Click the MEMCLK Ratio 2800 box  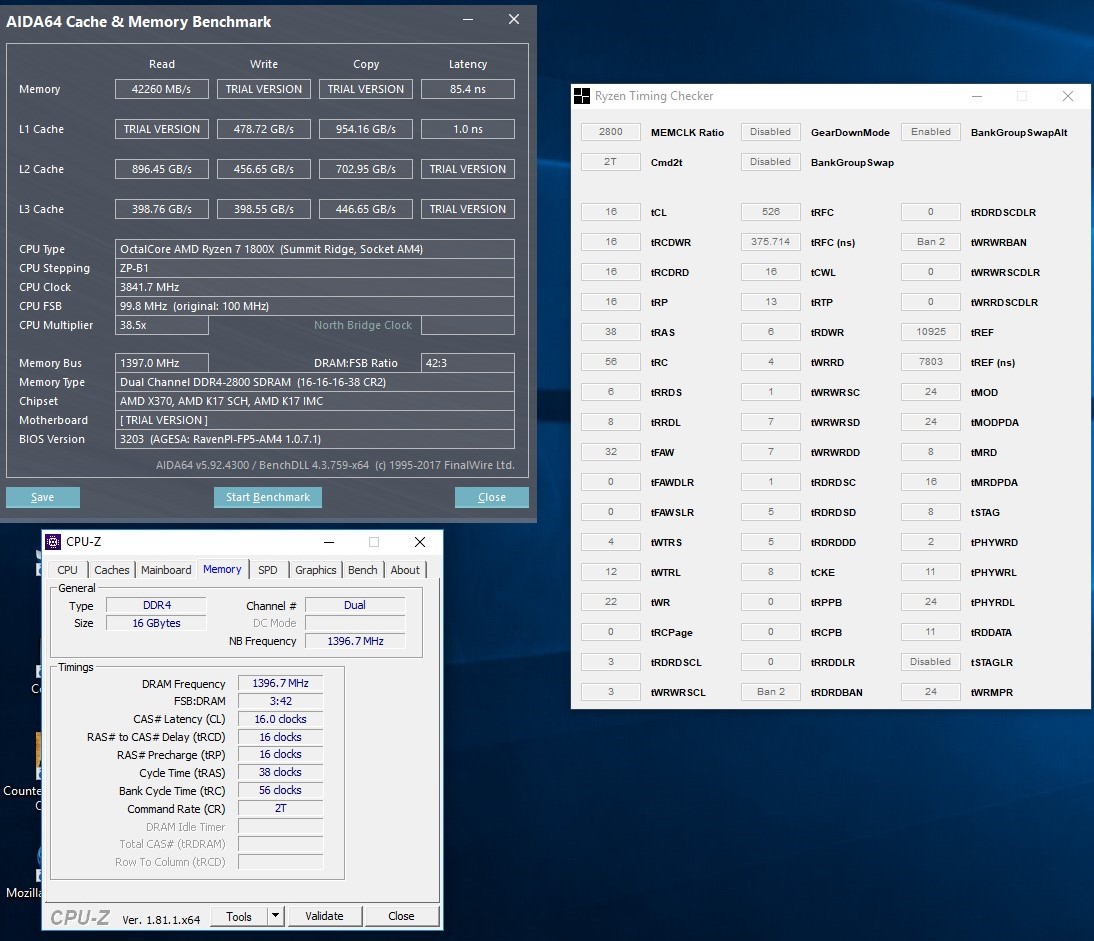tap(610, 132)
